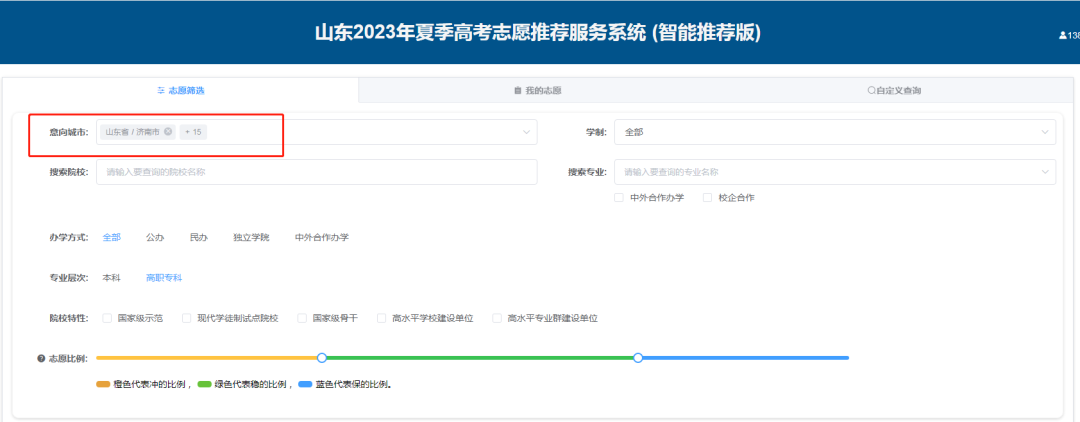Click the 搜索院校 search input field
Screen dimensions: 1080x422
316,172
